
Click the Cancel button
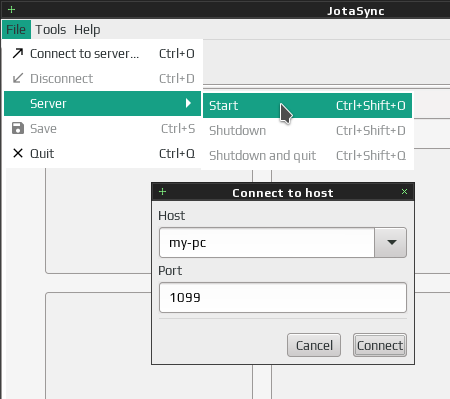pos(314,345)
